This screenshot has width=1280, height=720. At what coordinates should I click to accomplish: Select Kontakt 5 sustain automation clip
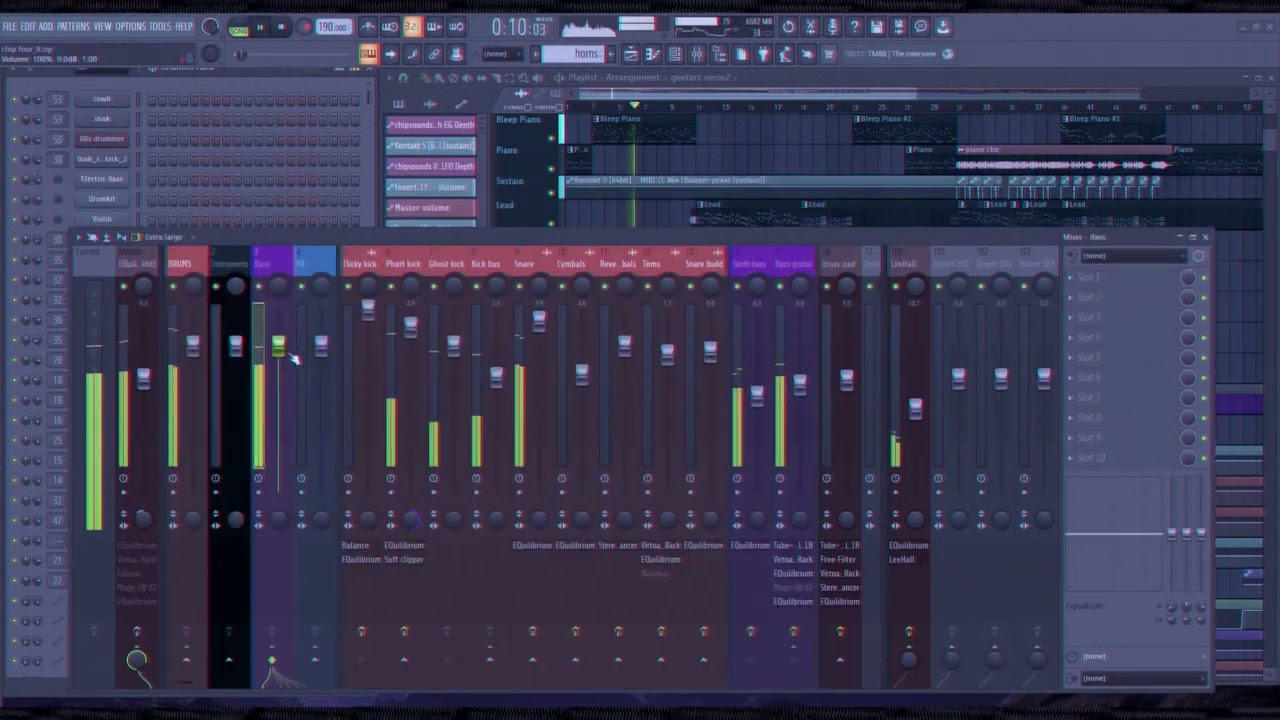(x=432, y=145)
